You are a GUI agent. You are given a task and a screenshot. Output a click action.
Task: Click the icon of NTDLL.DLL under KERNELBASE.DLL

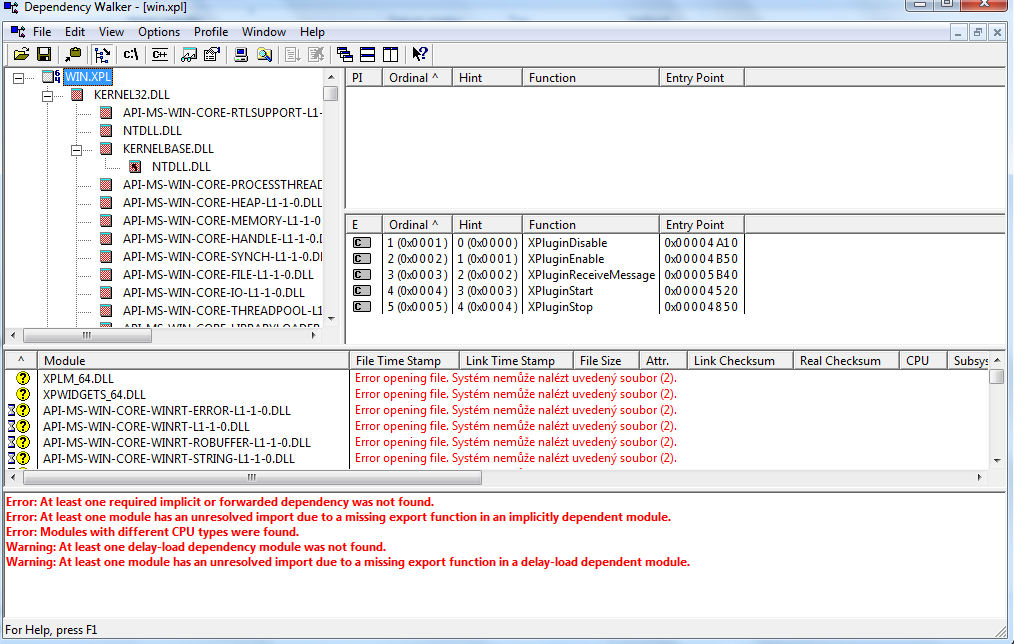(135, 167)
